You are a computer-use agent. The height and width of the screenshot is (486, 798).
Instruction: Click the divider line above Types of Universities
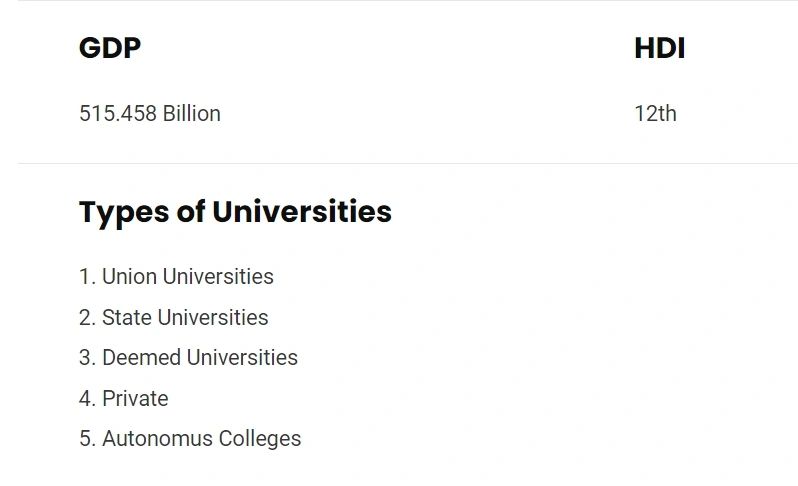coord(400,163)
